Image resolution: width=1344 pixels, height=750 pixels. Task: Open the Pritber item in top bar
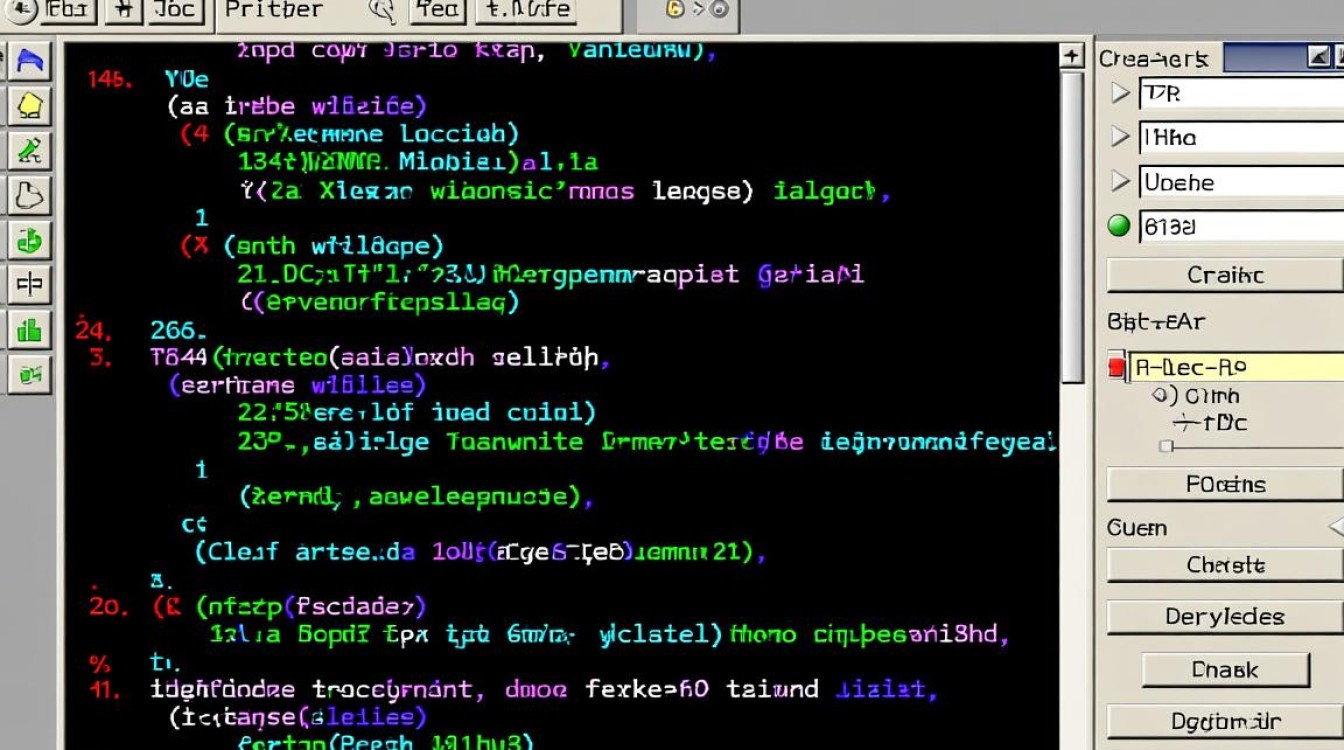click(x=273, y=10)
